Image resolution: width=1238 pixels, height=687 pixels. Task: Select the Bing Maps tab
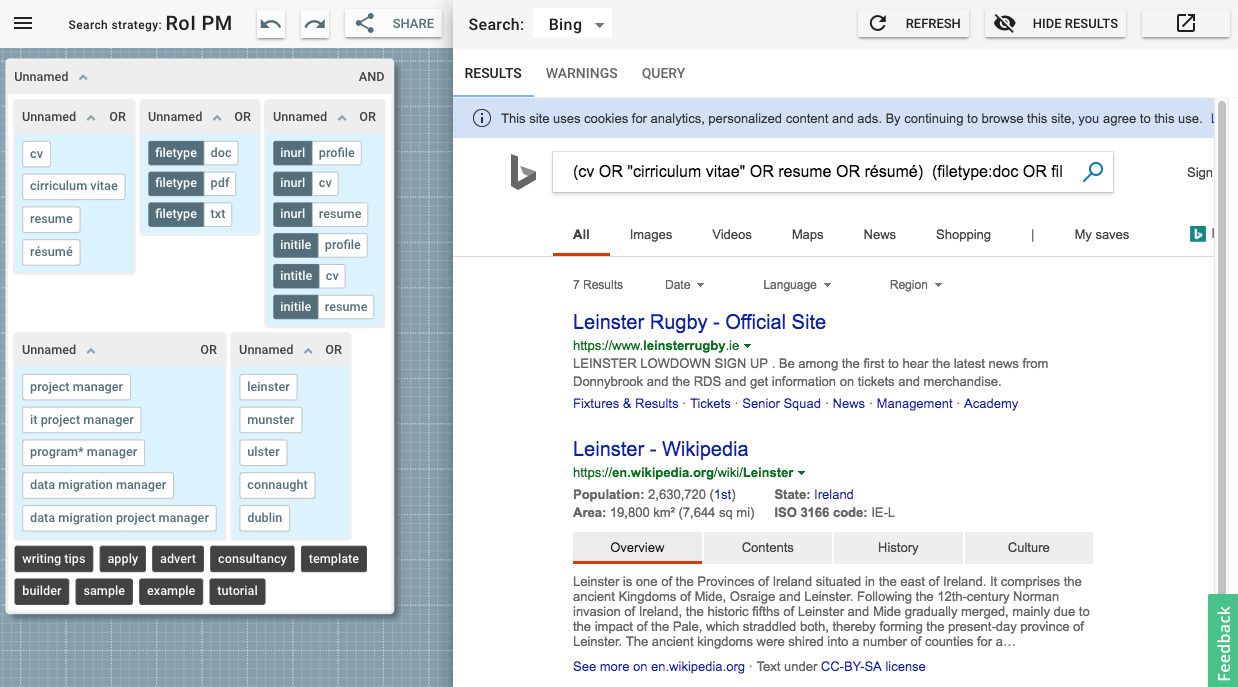click(x=807, y=234)
